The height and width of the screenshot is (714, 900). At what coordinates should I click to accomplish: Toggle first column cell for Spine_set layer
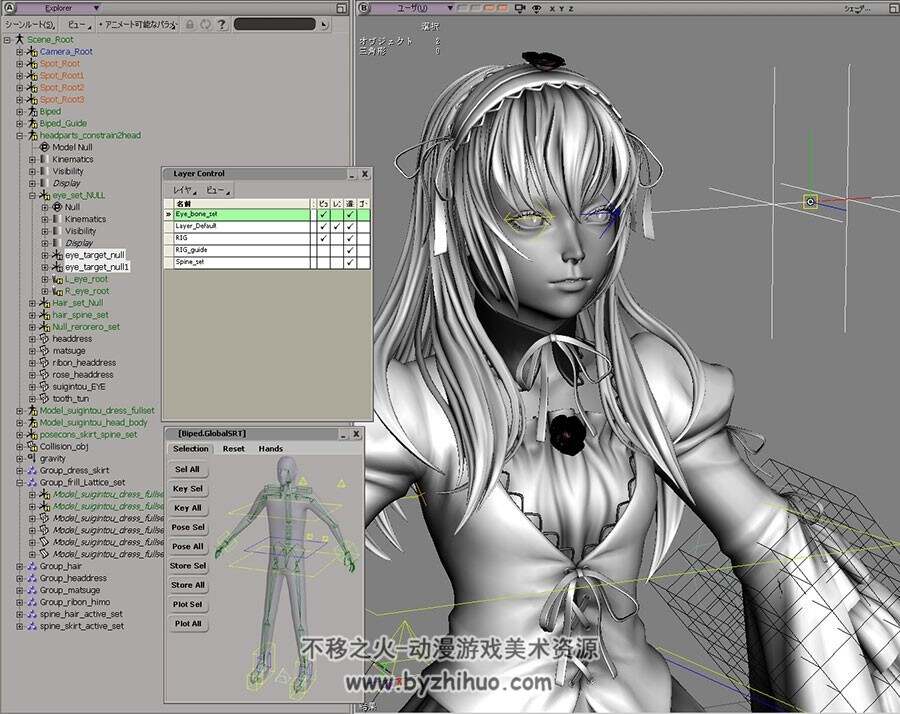point(323,262)
